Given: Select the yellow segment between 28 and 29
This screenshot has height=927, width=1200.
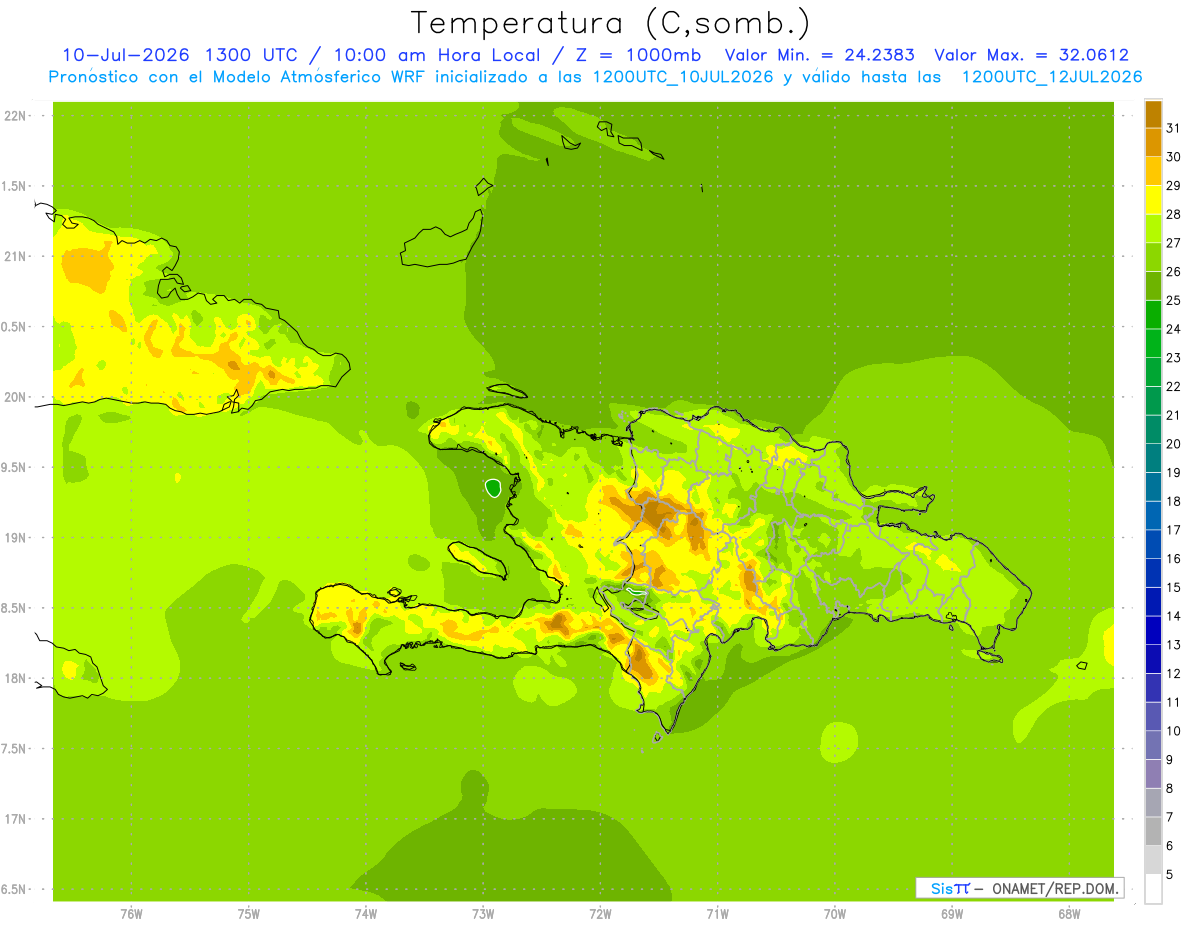Looking at the screenshot, I should click(x=1153, y=200).
